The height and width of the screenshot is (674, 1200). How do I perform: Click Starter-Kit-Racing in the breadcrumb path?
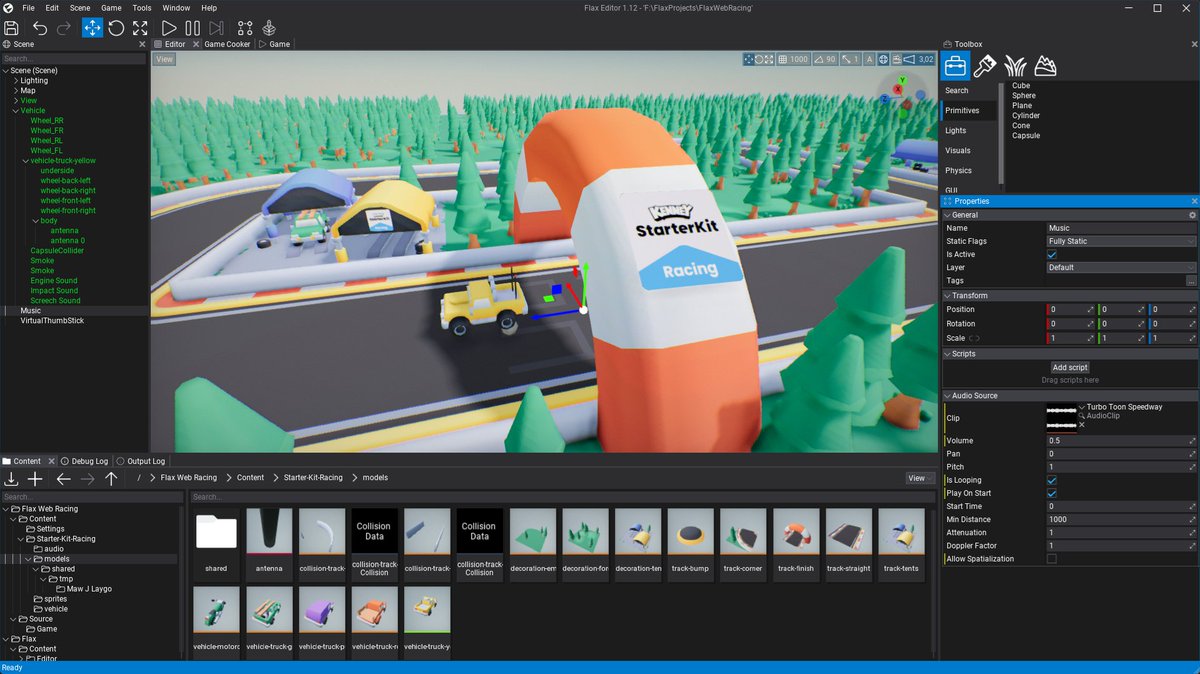313,478
